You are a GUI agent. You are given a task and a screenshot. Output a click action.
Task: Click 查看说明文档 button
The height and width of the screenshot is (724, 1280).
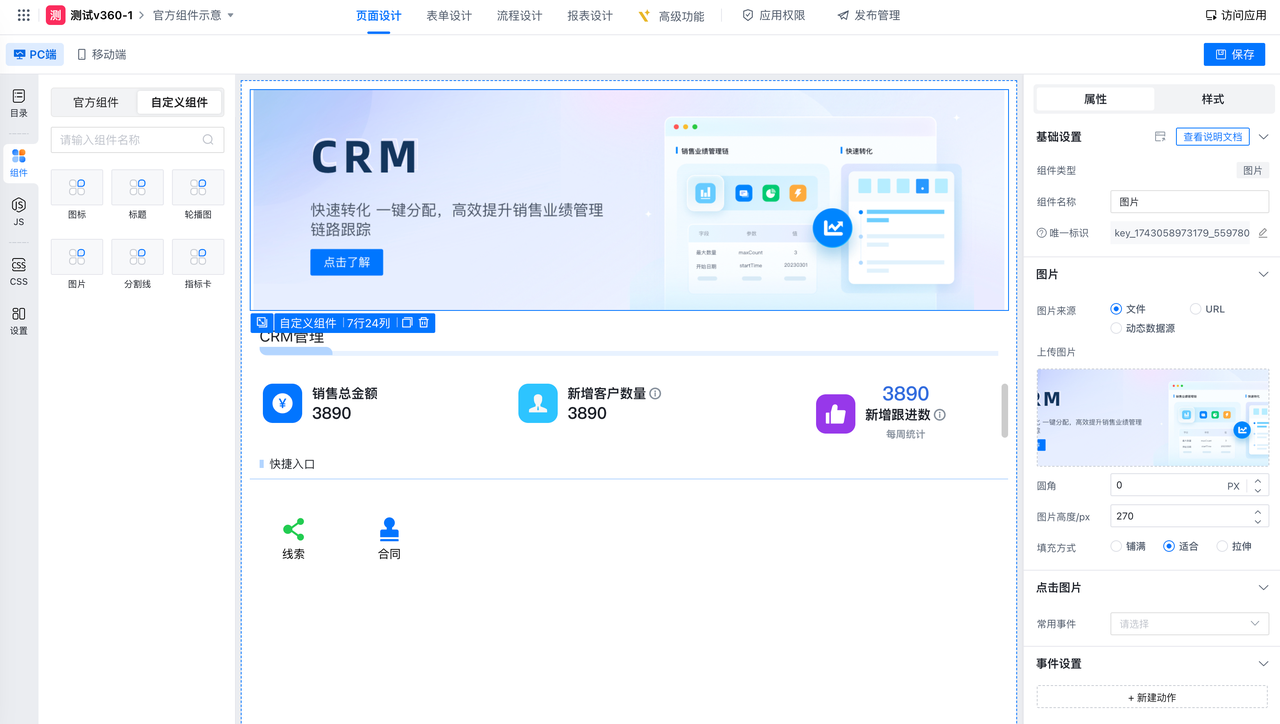point(1212,137)
